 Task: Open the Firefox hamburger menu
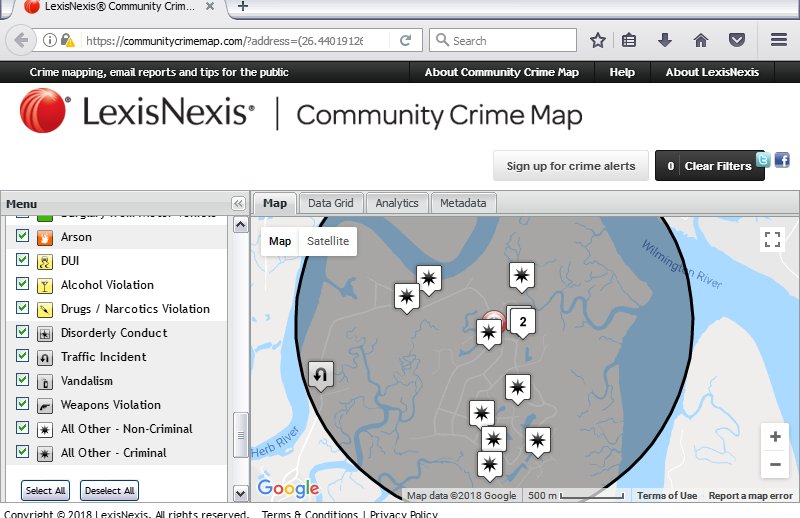pos(779,41)
